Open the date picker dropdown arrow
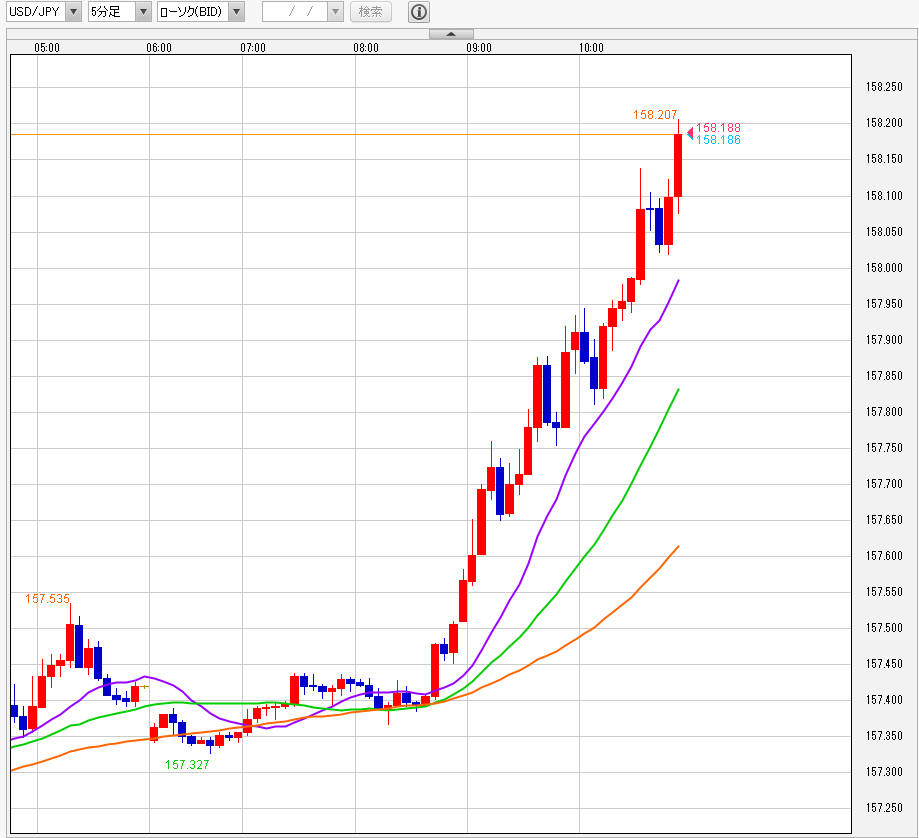Screen dimensions: 919x838 335,12
